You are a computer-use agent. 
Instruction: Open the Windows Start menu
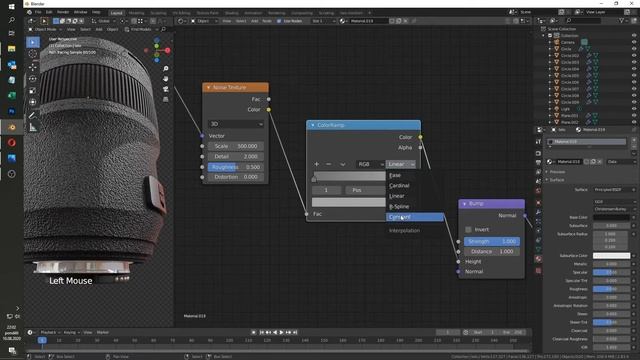point(11,7)
